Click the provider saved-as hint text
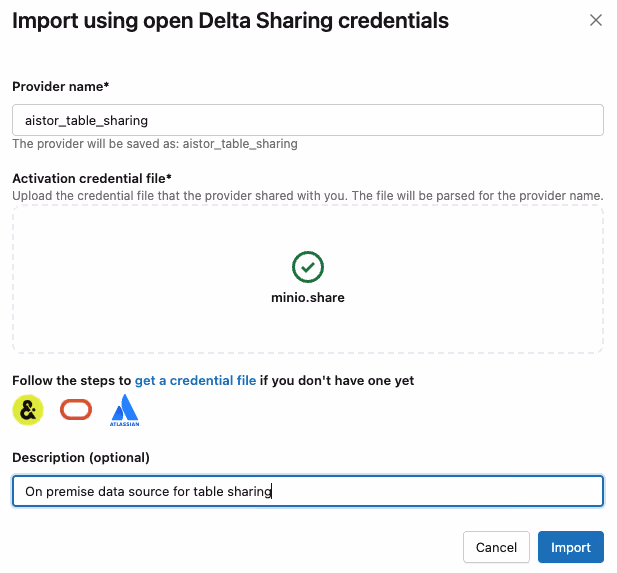 point(155,144)
